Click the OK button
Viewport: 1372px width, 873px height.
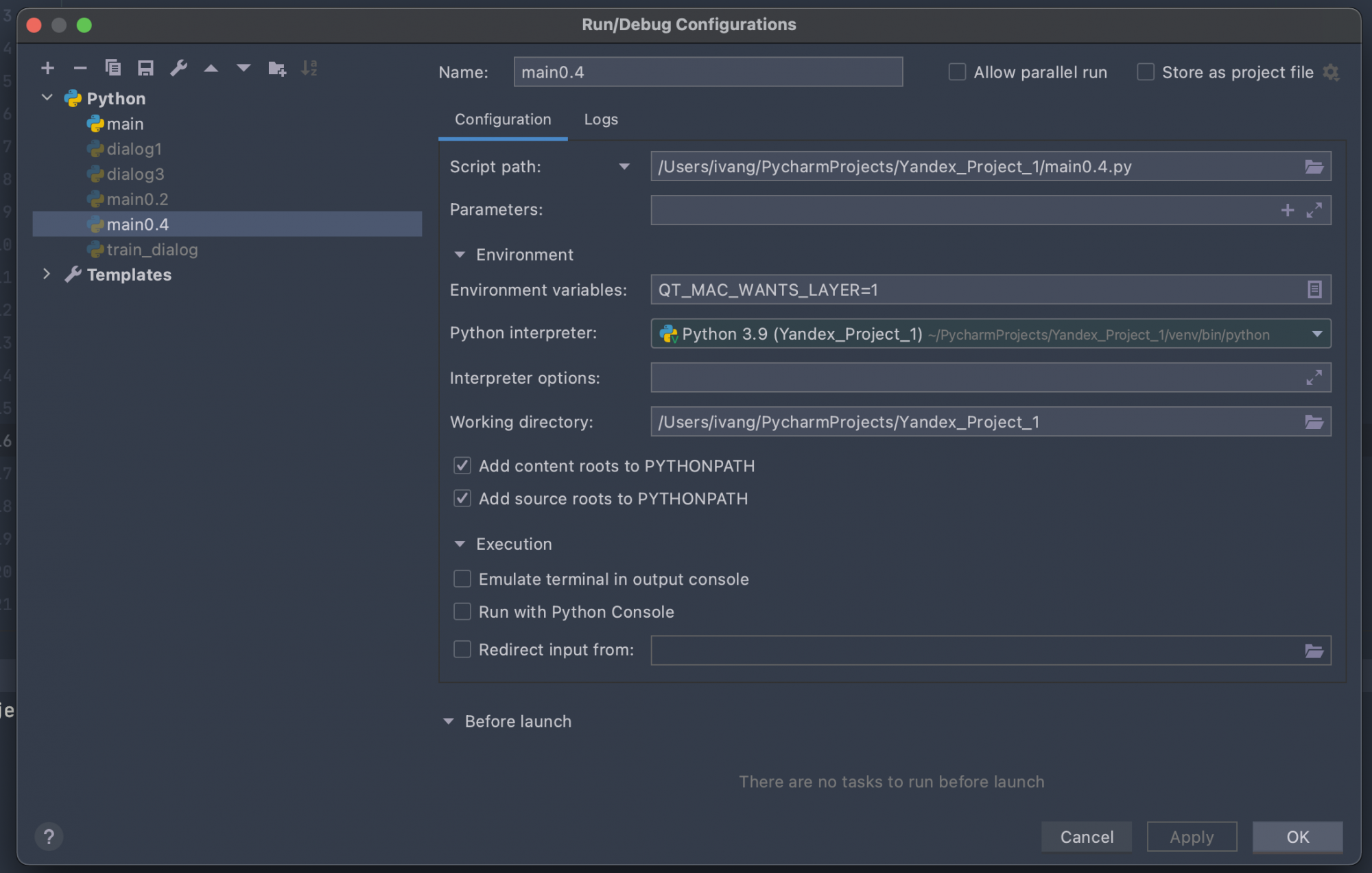(1297, 837)
